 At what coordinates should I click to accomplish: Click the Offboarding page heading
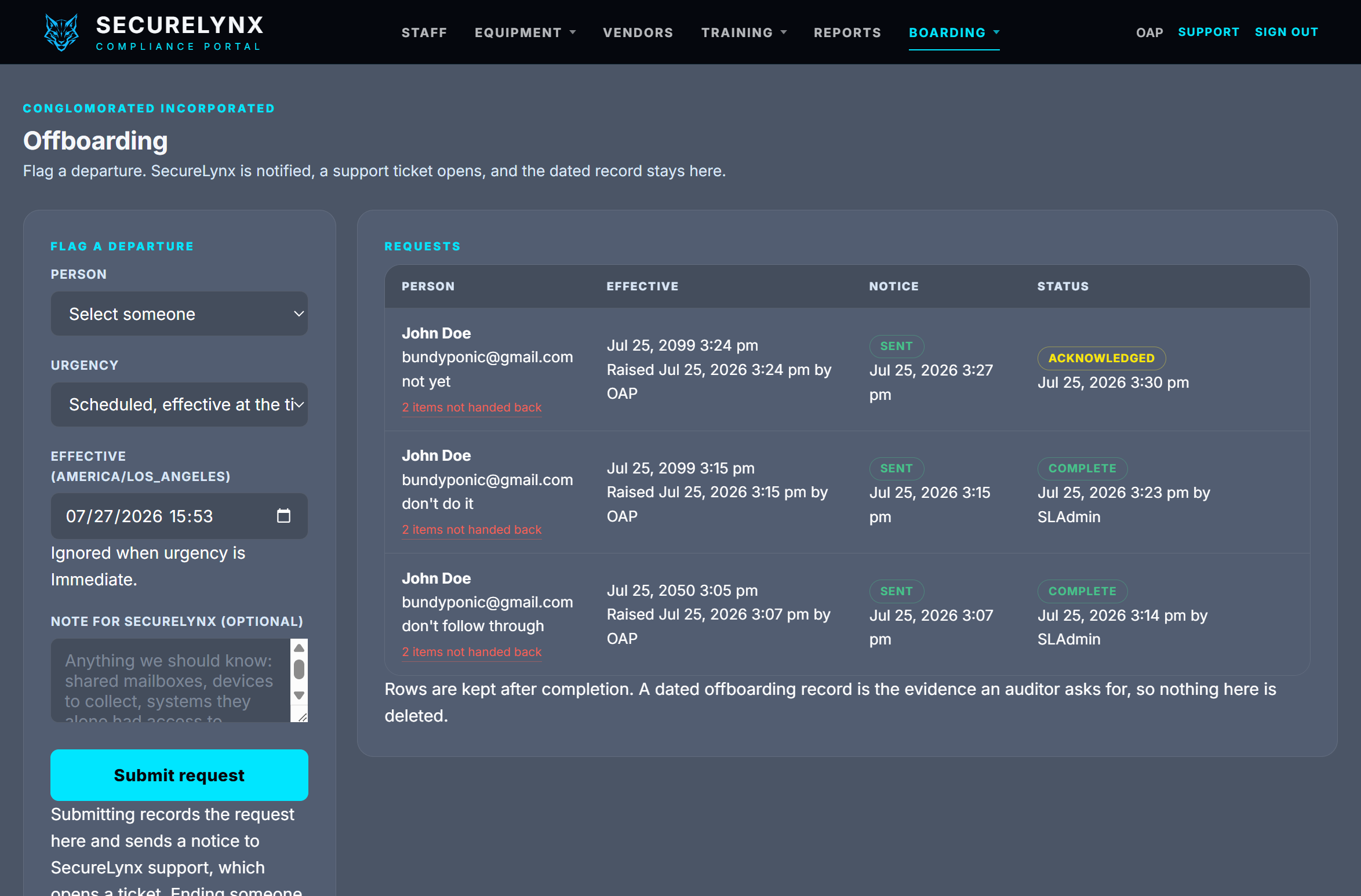coord(96,141)
